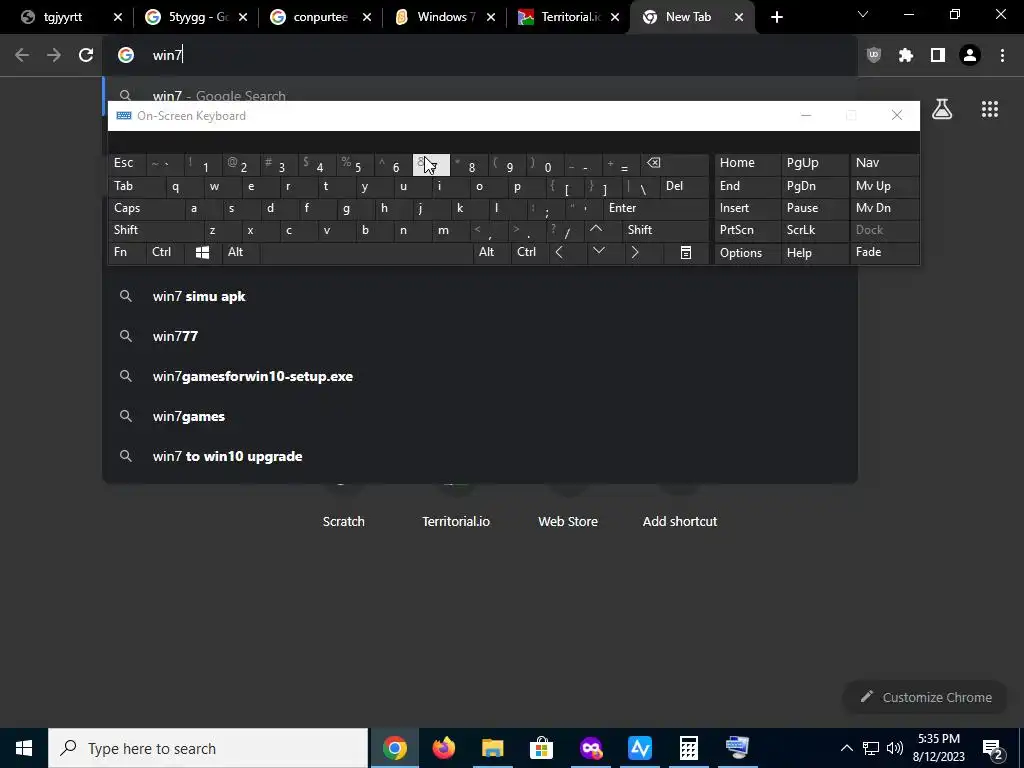Open File Explorer from the taskbar

point(493,748)
